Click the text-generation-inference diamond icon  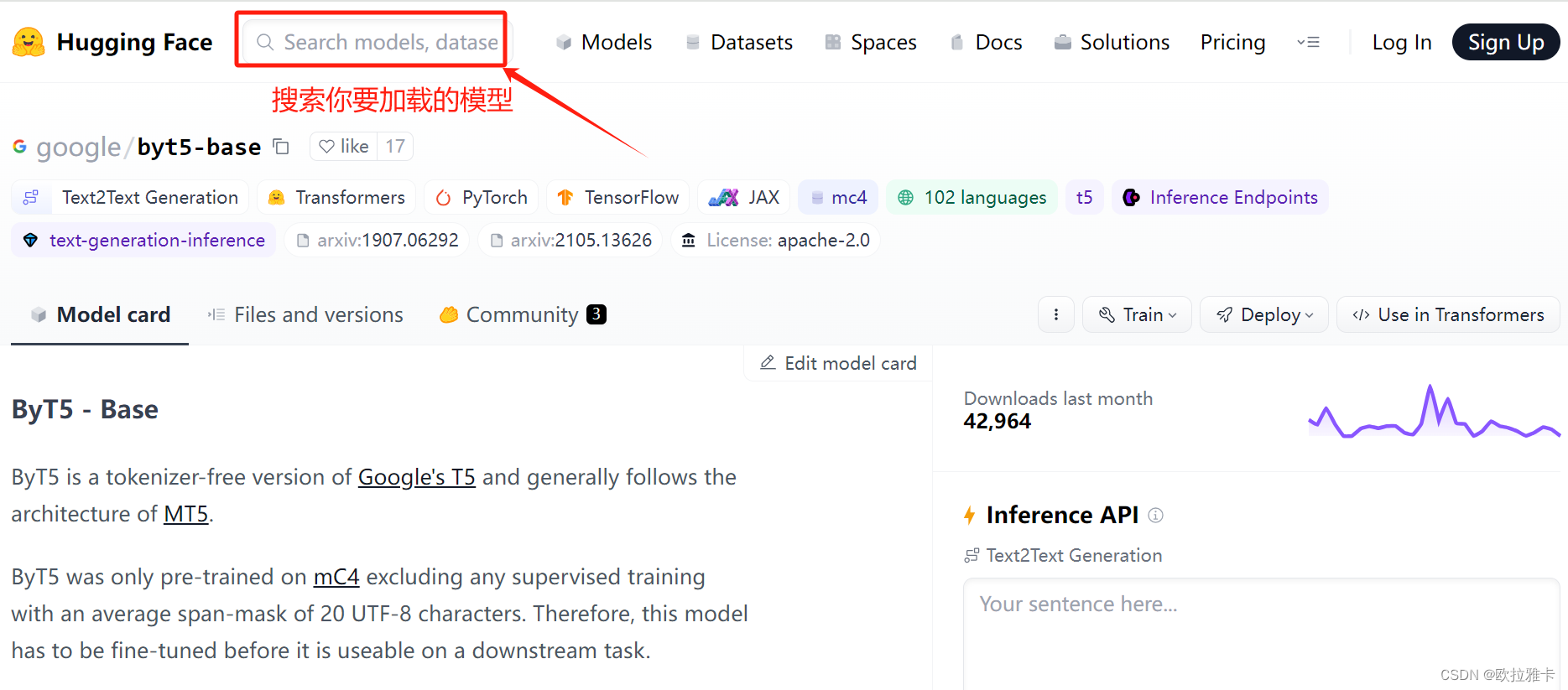31,241
